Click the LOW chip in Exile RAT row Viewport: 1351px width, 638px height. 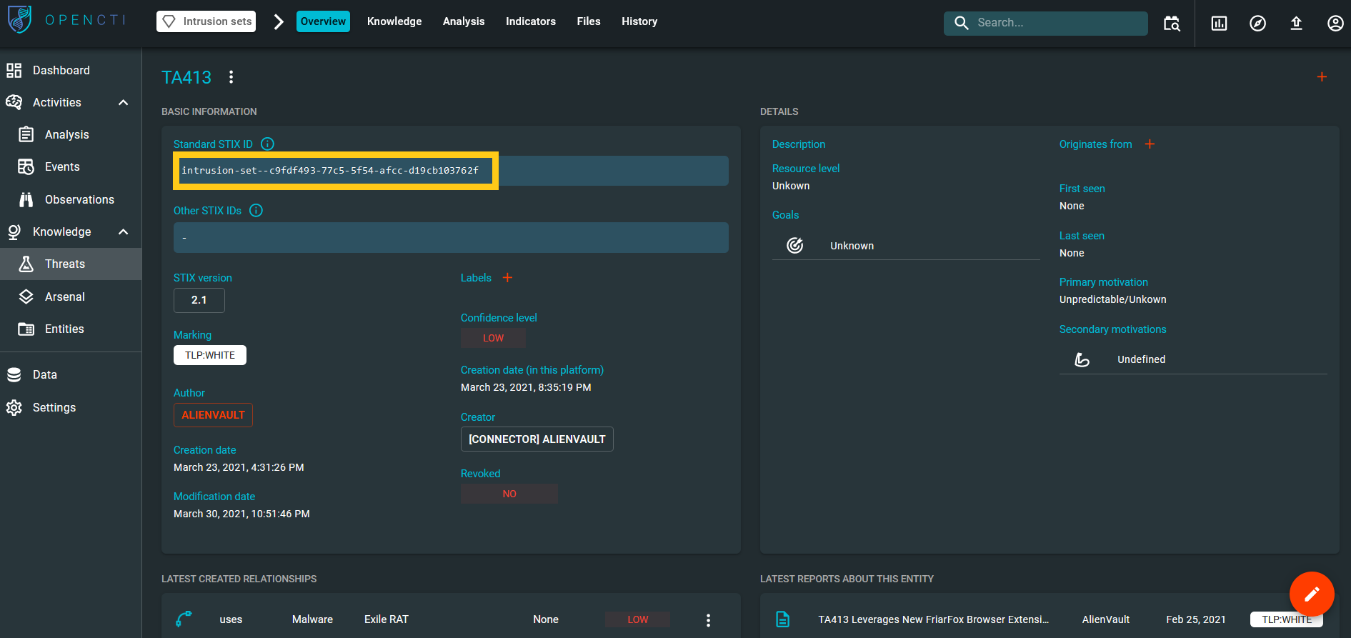tap(638, 619)
